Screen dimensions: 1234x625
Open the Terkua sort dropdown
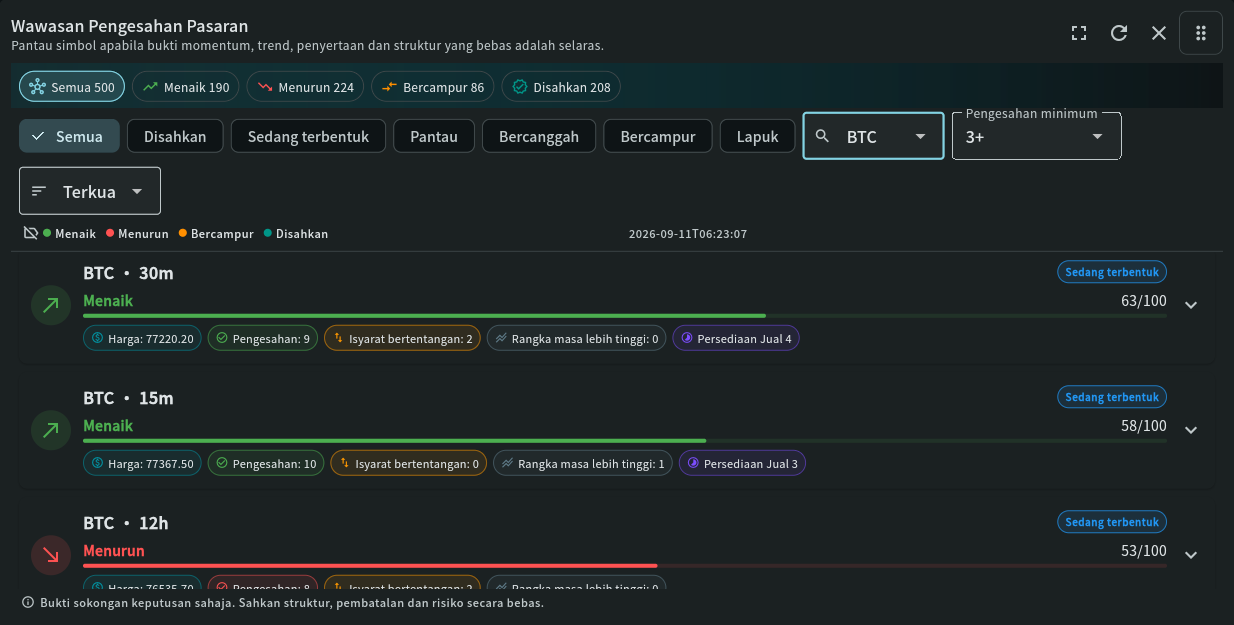[90, 191]
